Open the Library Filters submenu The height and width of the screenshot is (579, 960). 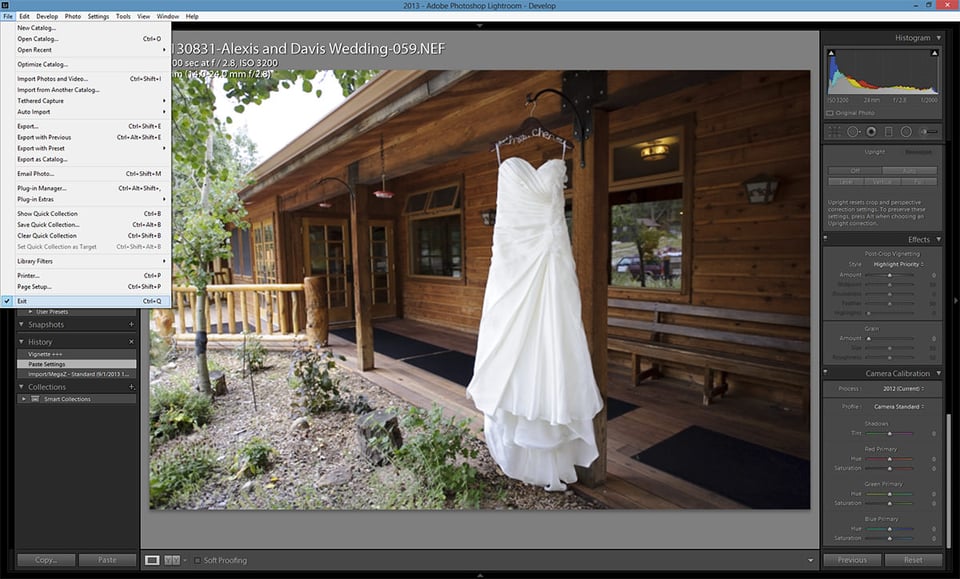point(86,261)
